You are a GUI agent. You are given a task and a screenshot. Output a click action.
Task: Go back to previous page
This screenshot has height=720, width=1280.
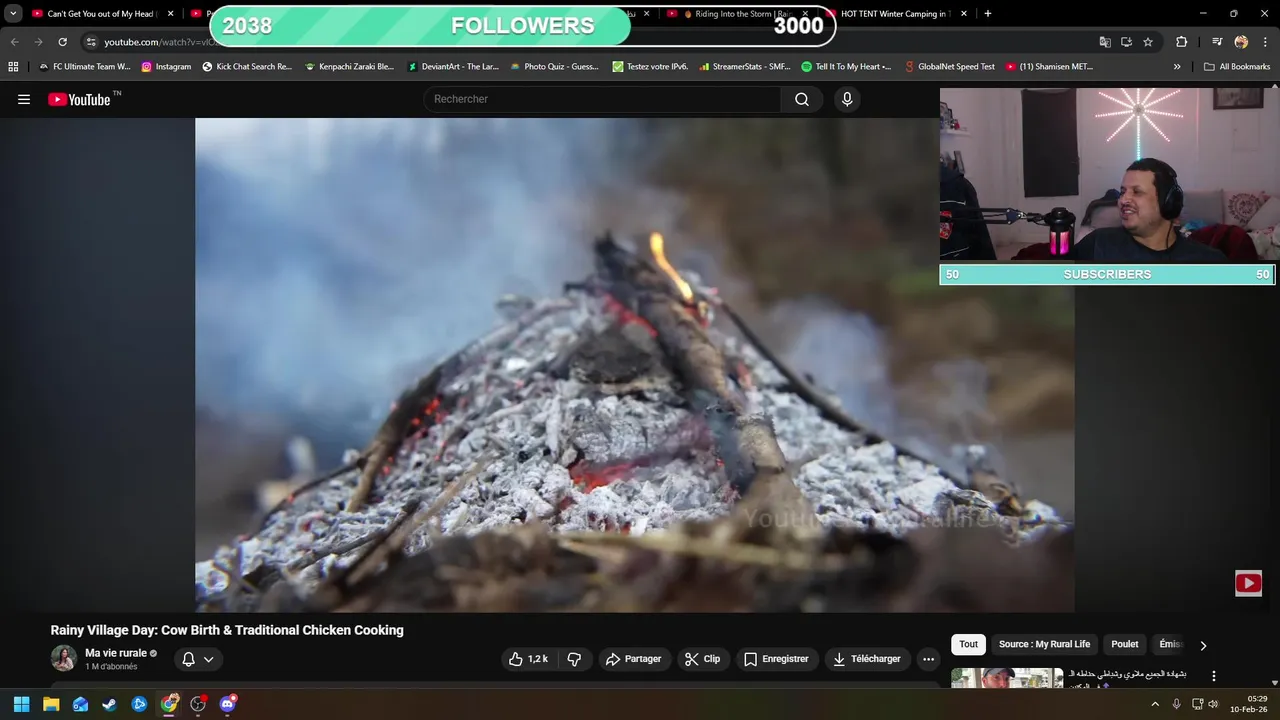point(14,42)
